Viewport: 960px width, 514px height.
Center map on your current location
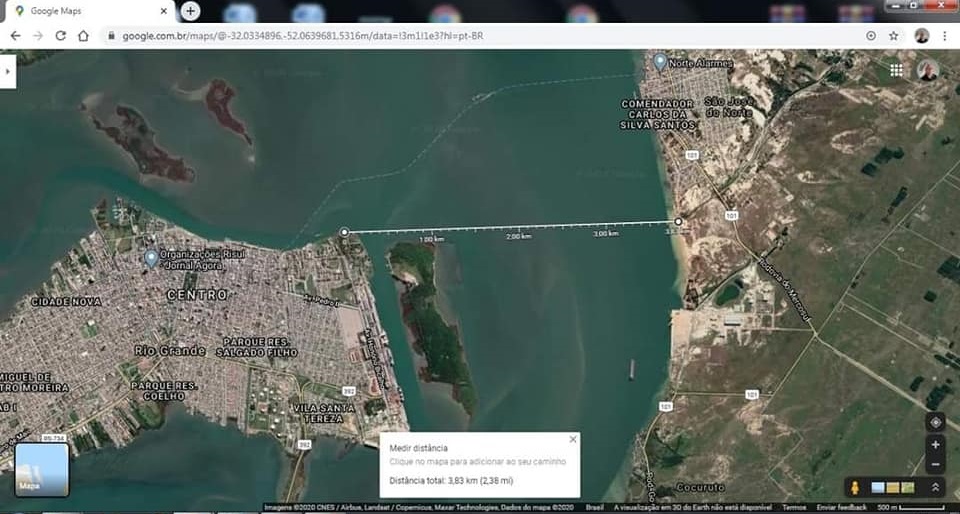[x=936, y=422]
